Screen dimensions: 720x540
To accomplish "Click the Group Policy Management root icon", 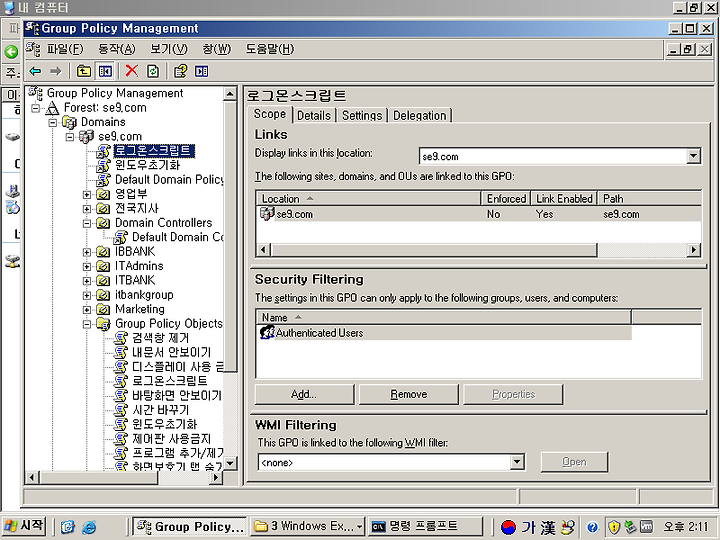I will coord(35,93).
